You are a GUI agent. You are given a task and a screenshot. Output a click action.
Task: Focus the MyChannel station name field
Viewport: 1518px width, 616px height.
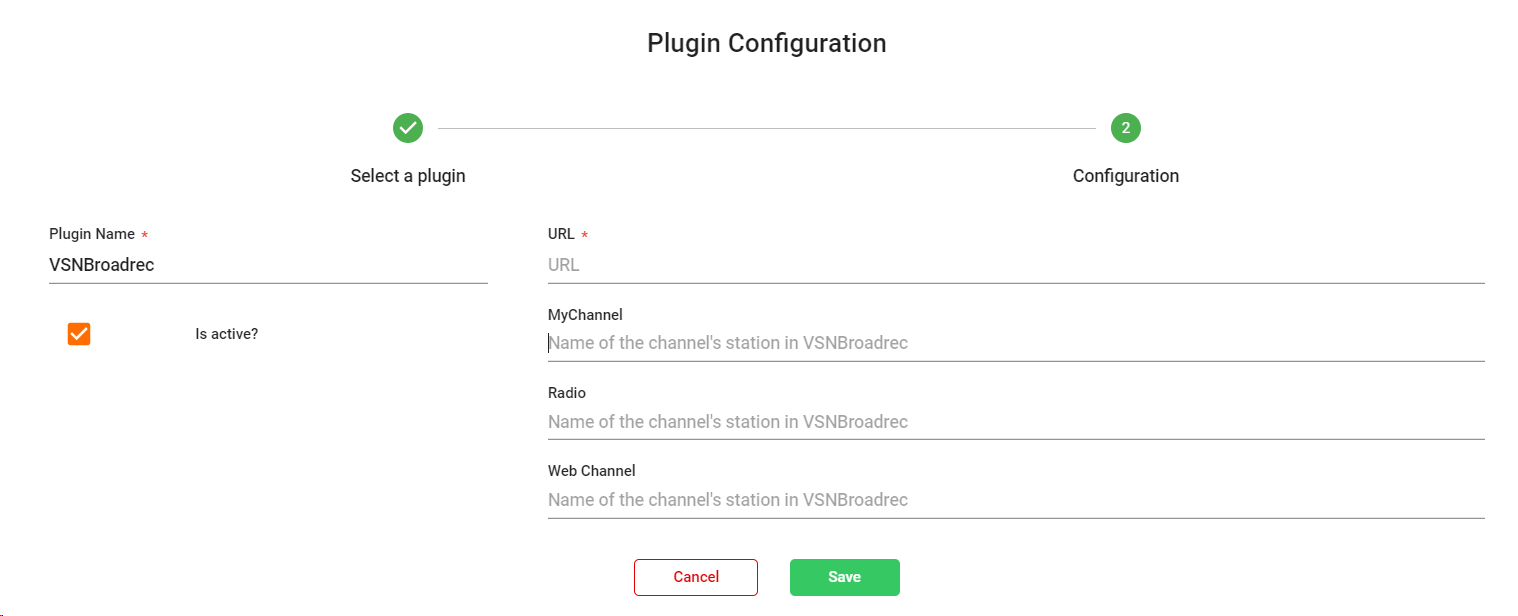(1015, 343)
